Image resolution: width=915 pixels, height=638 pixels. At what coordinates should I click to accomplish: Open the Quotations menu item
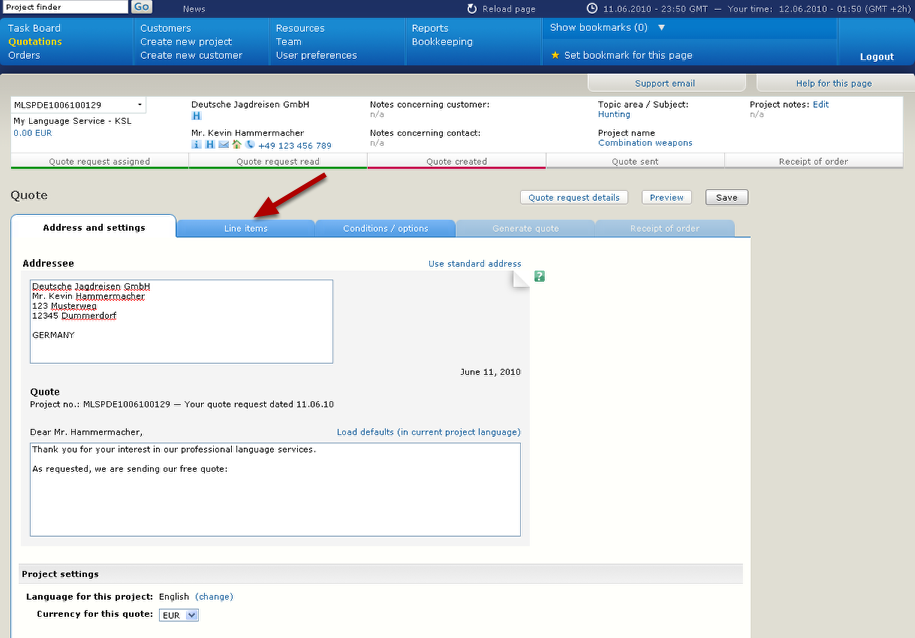pyautogui.click(x=35, y=42)
